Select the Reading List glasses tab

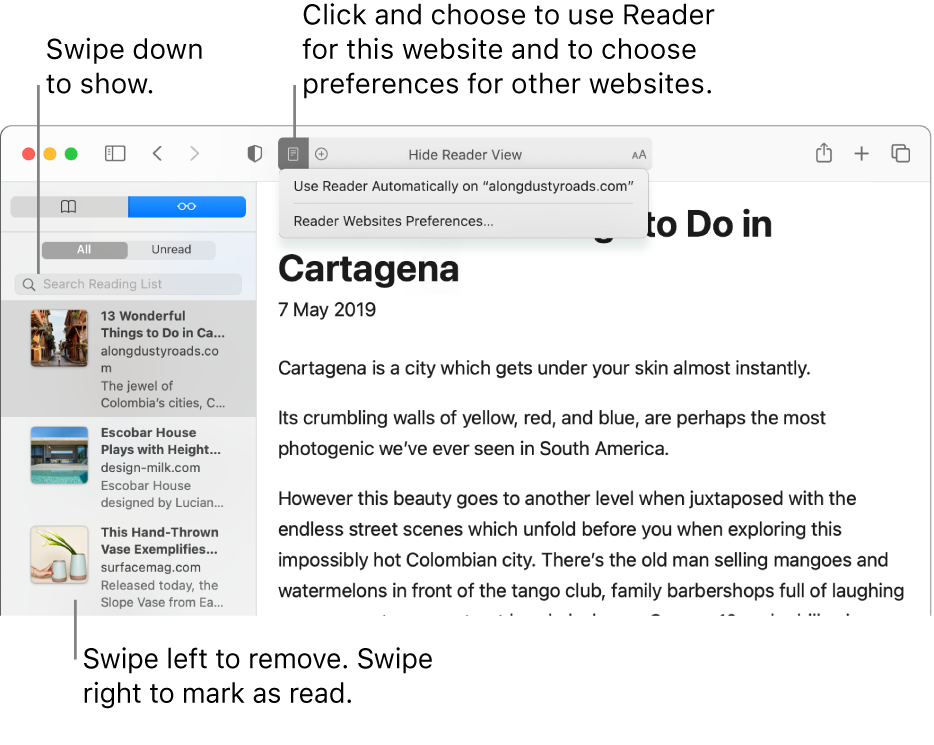click(186, 207)
